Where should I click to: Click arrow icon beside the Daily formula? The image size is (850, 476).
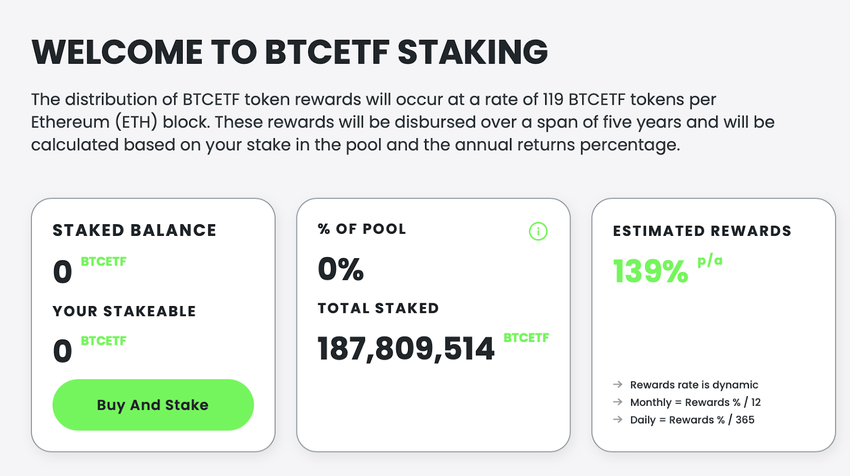click(619, 420)
